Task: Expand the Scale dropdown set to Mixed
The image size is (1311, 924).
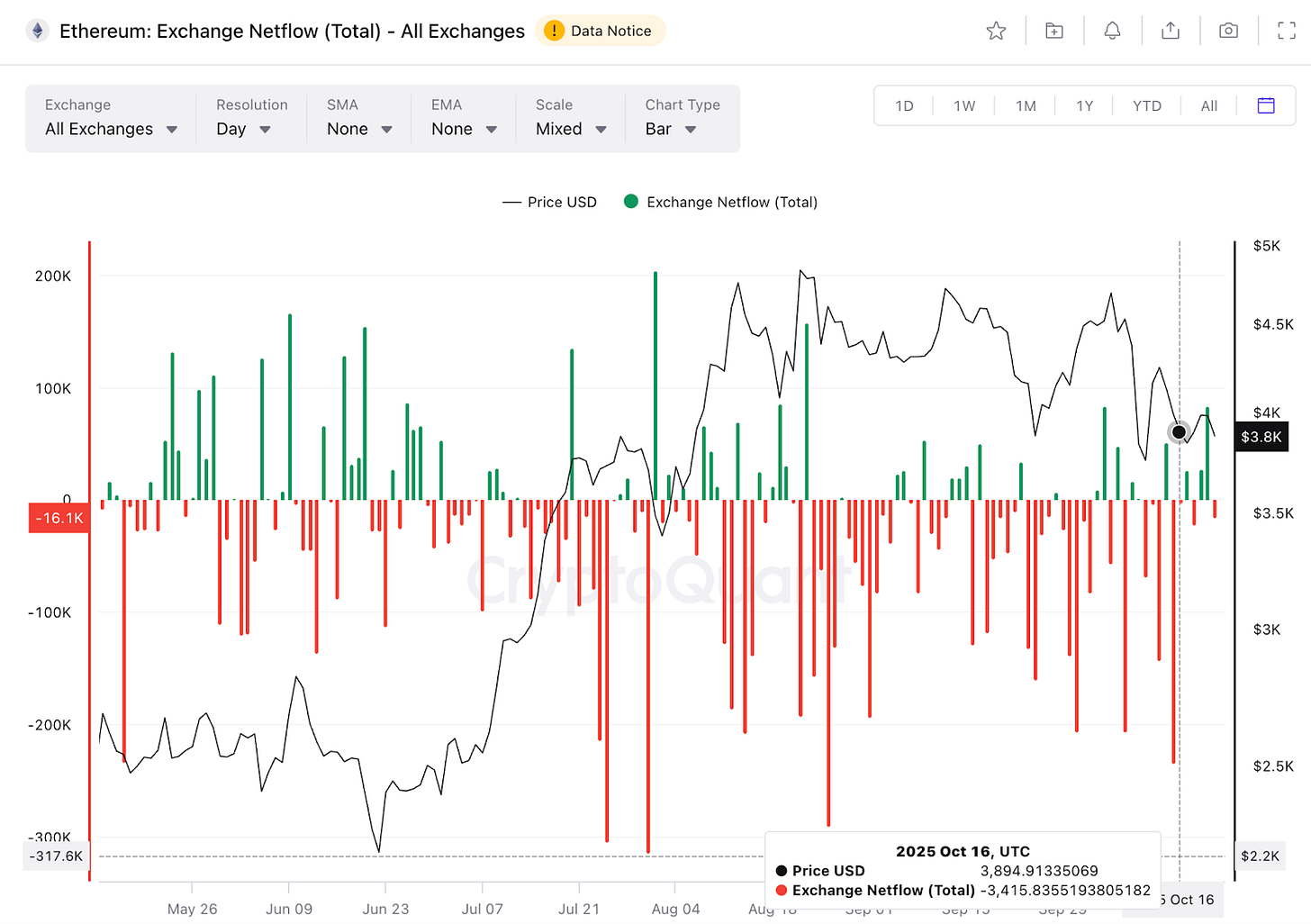Action: click(x=571, y=129)
